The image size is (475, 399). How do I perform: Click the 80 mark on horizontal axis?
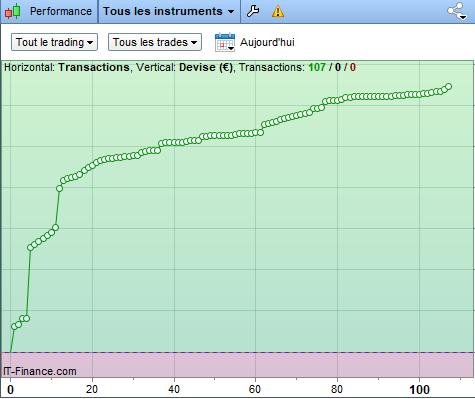click(x=337, y=389)
